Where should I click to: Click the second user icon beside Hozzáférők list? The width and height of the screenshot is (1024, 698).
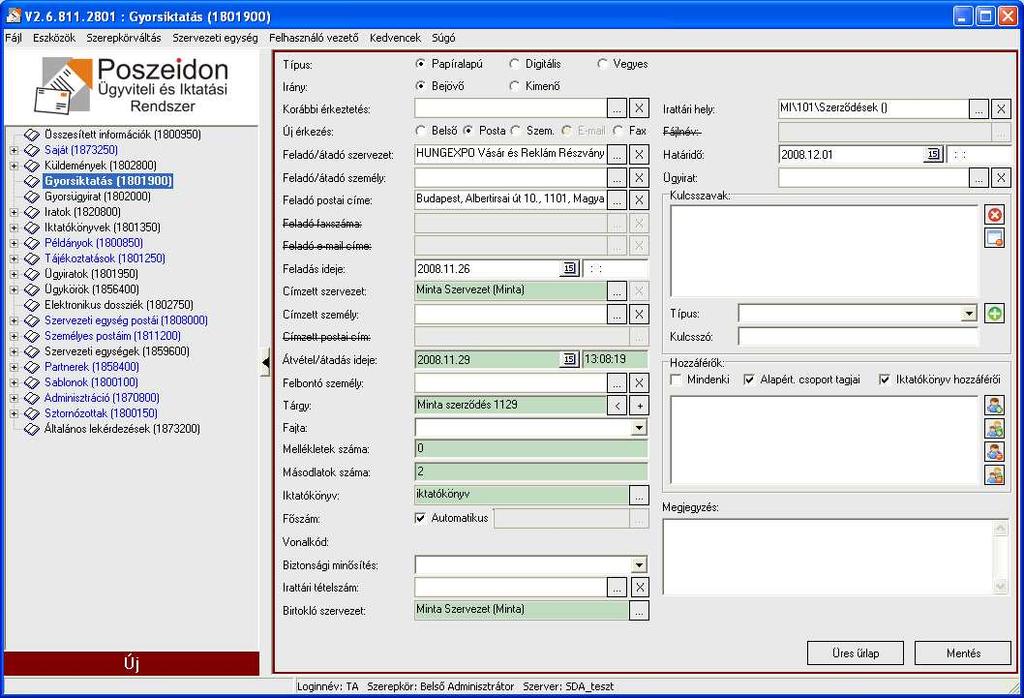tap(994, 429)
